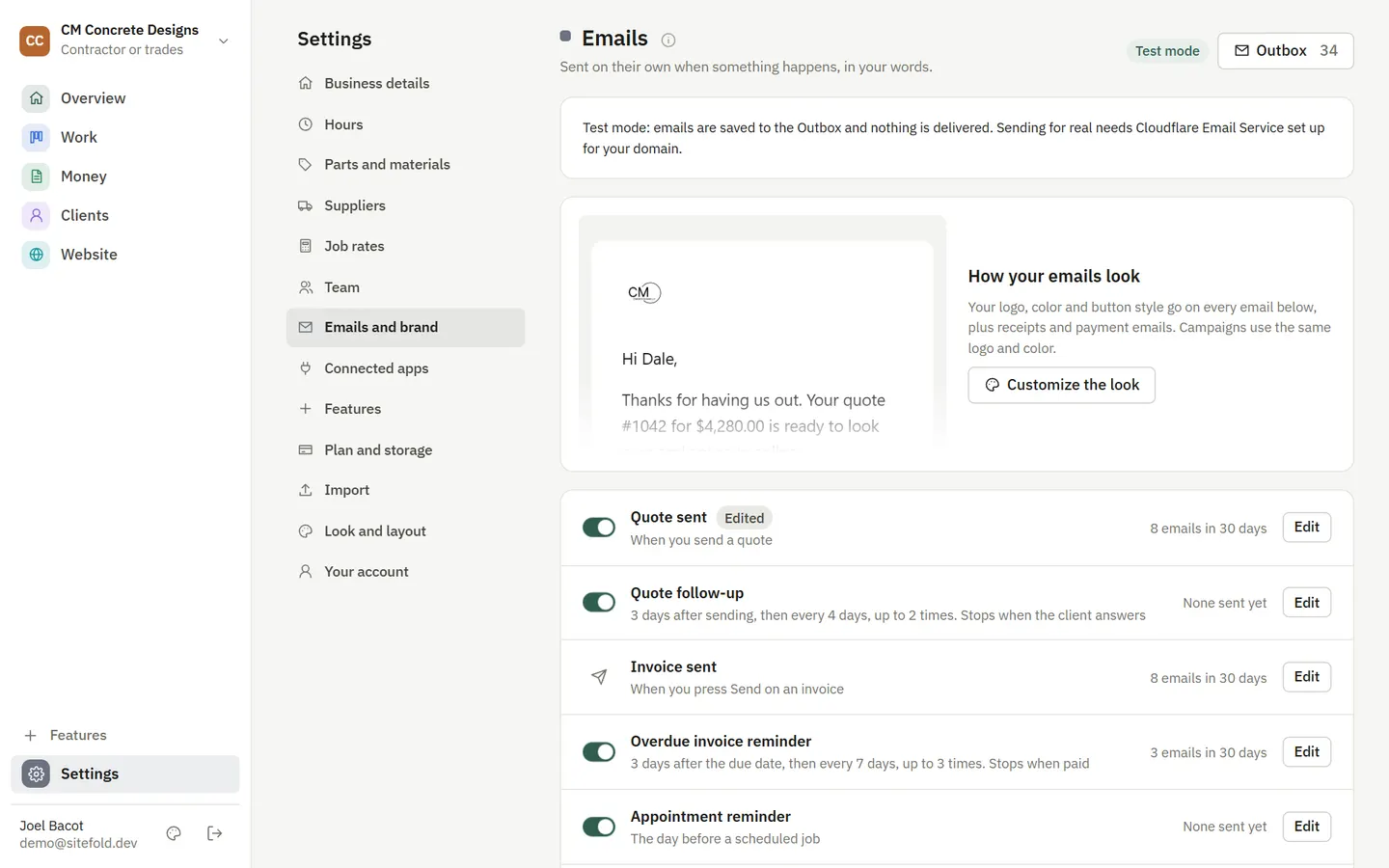Click the Settings gear icon
1389x868 pixels.
(x=36, y=773)
